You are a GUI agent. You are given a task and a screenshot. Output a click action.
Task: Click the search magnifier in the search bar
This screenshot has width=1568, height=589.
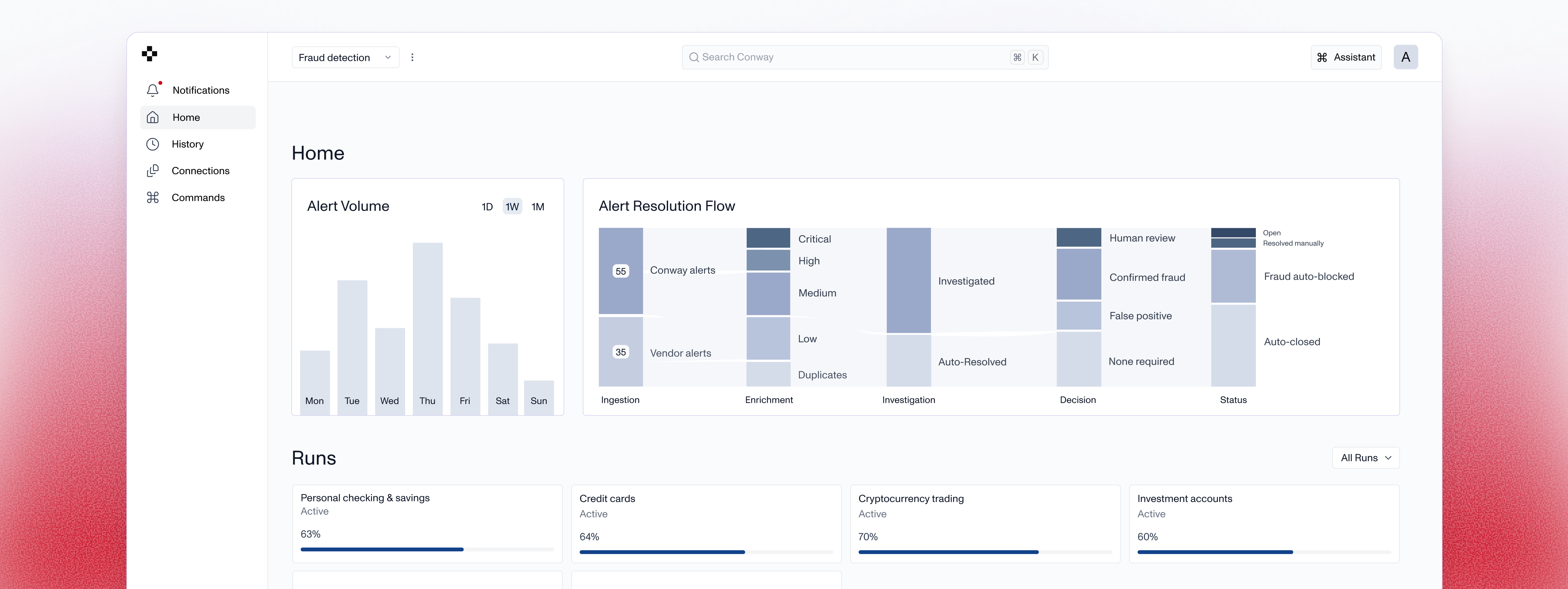(694, 57)
